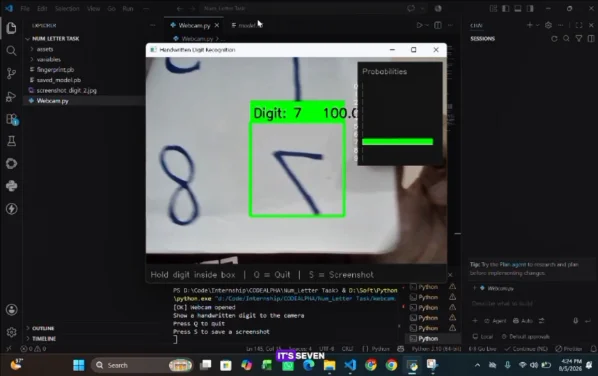This screenshot has width=598, height=376.
Task: Open the Edit menu
Action: 42,8
